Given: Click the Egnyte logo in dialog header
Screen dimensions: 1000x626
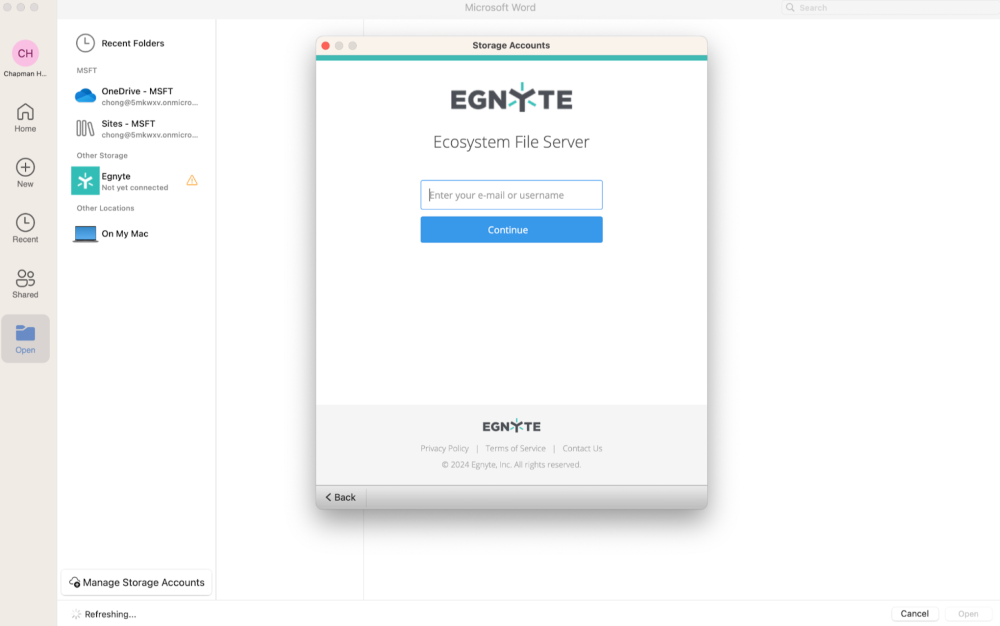Looking at the screenshot, I should click(511, 98).
